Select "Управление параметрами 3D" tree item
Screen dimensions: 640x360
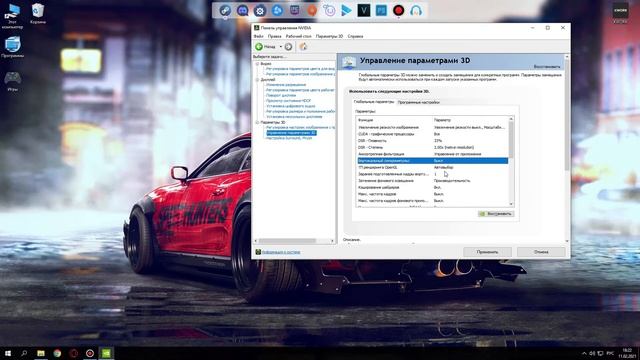tap(291, 133)
